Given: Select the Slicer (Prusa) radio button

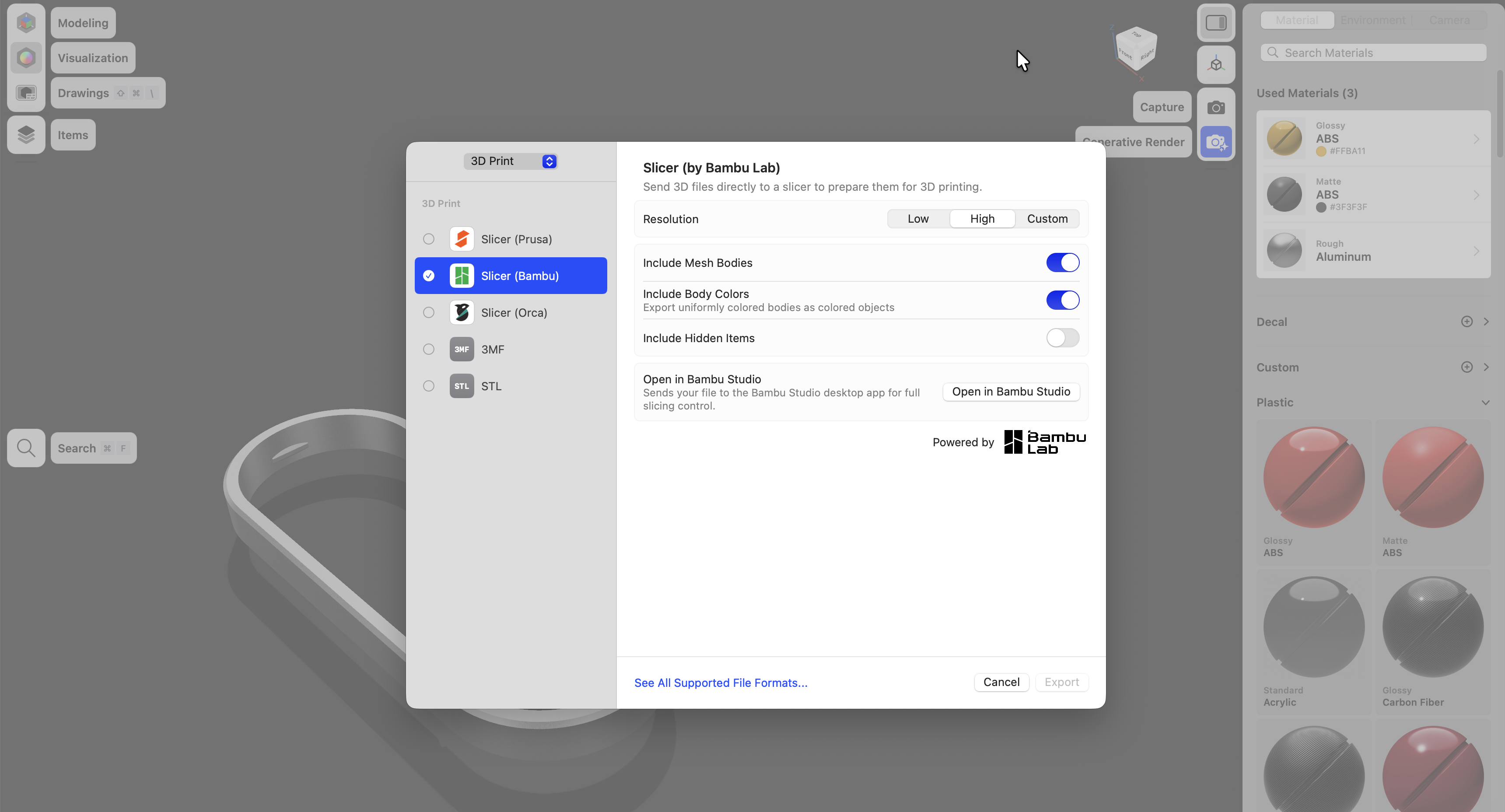Looking at the screenshot, I should pos(429,239).
